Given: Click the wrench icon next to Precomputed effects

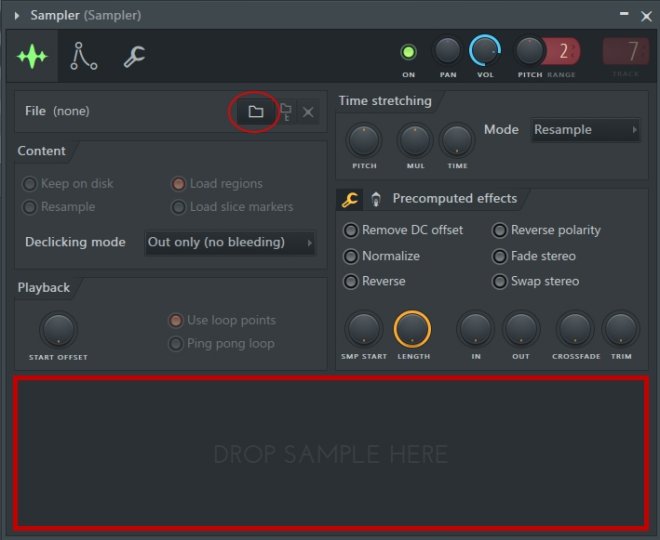Looking at the screenshot, I should tap(350, 199).
